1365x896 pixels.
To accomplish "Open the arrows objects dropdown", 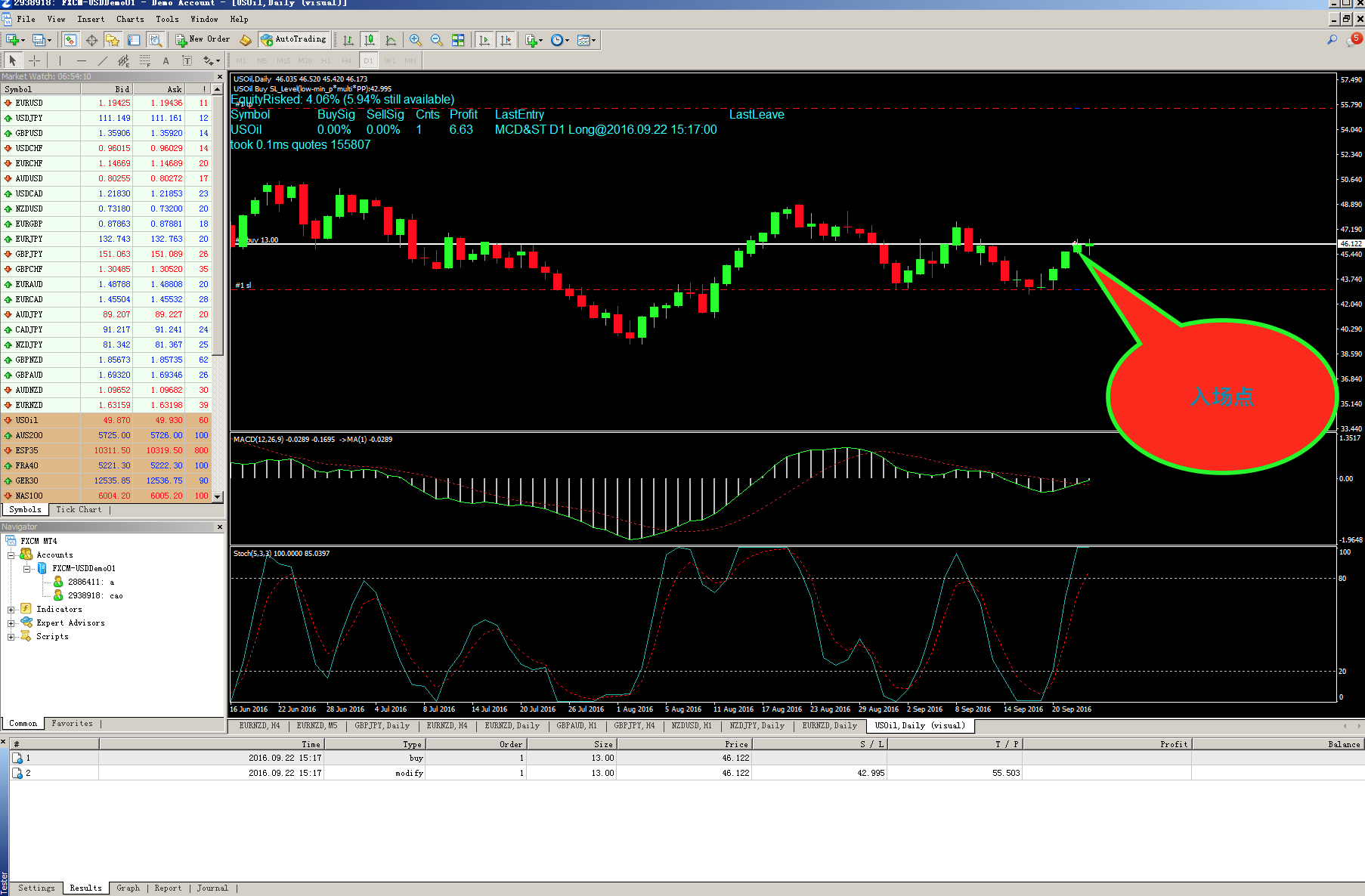I will point(211,60).
